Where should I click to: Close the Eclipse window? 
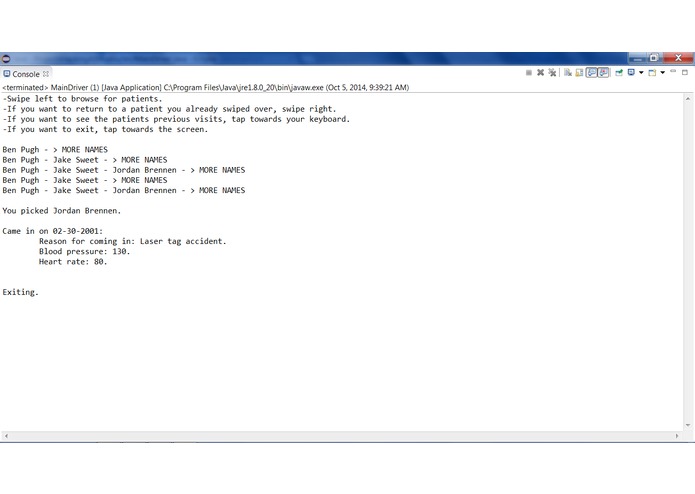point(678,58)
